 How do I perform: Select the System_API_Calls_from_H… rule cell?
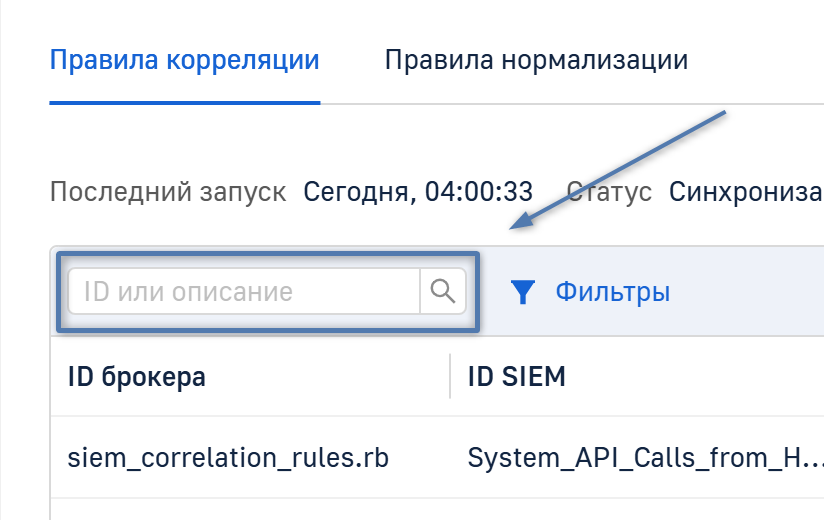tap(645, 458)
